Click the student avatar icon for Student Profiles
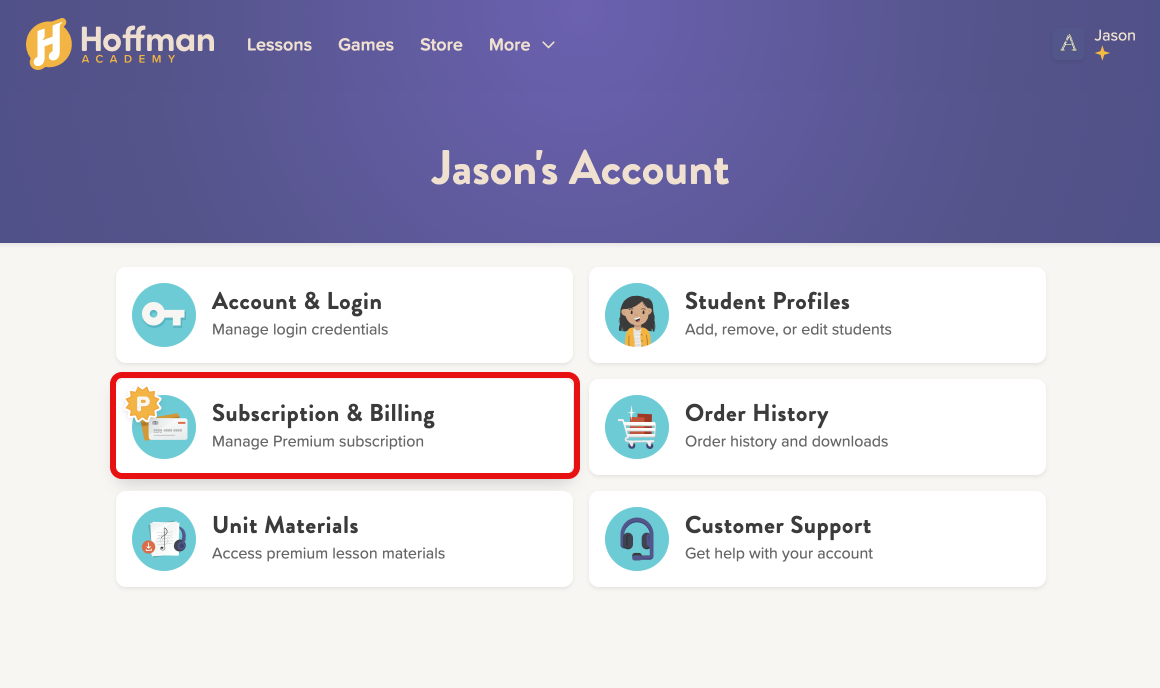1160x688 pixels. (637, 315)
